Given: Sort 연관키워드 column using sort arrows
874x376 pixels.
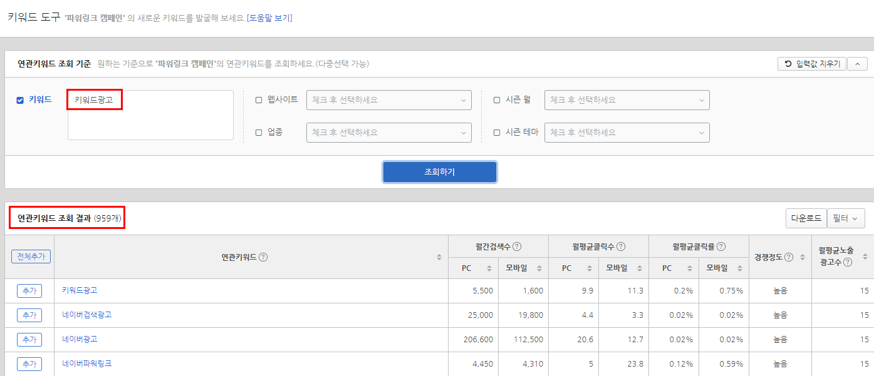Looking at the screenshot, I should [439, 257].
